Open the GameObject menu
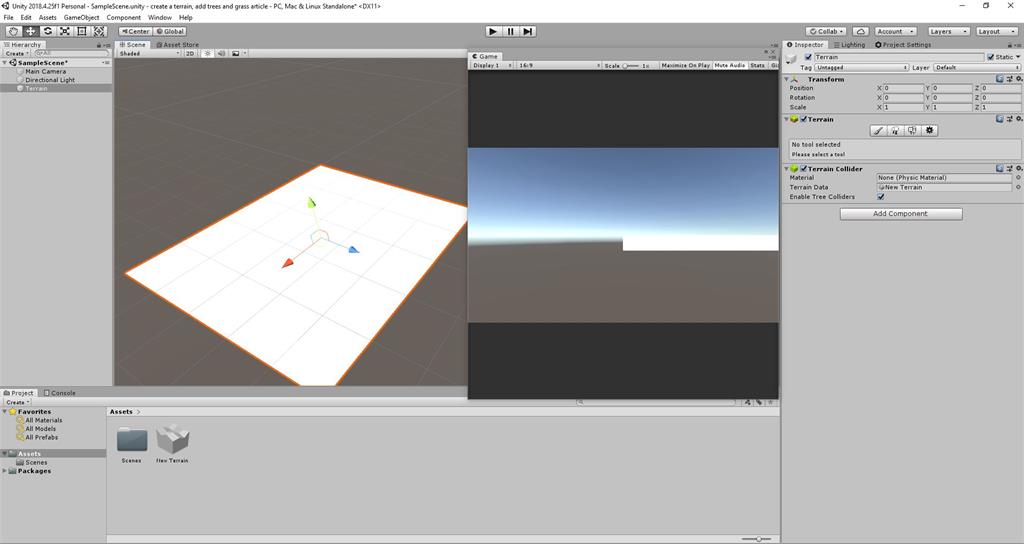The width and height of the screenshot is (1024, 544). [82, 18]
